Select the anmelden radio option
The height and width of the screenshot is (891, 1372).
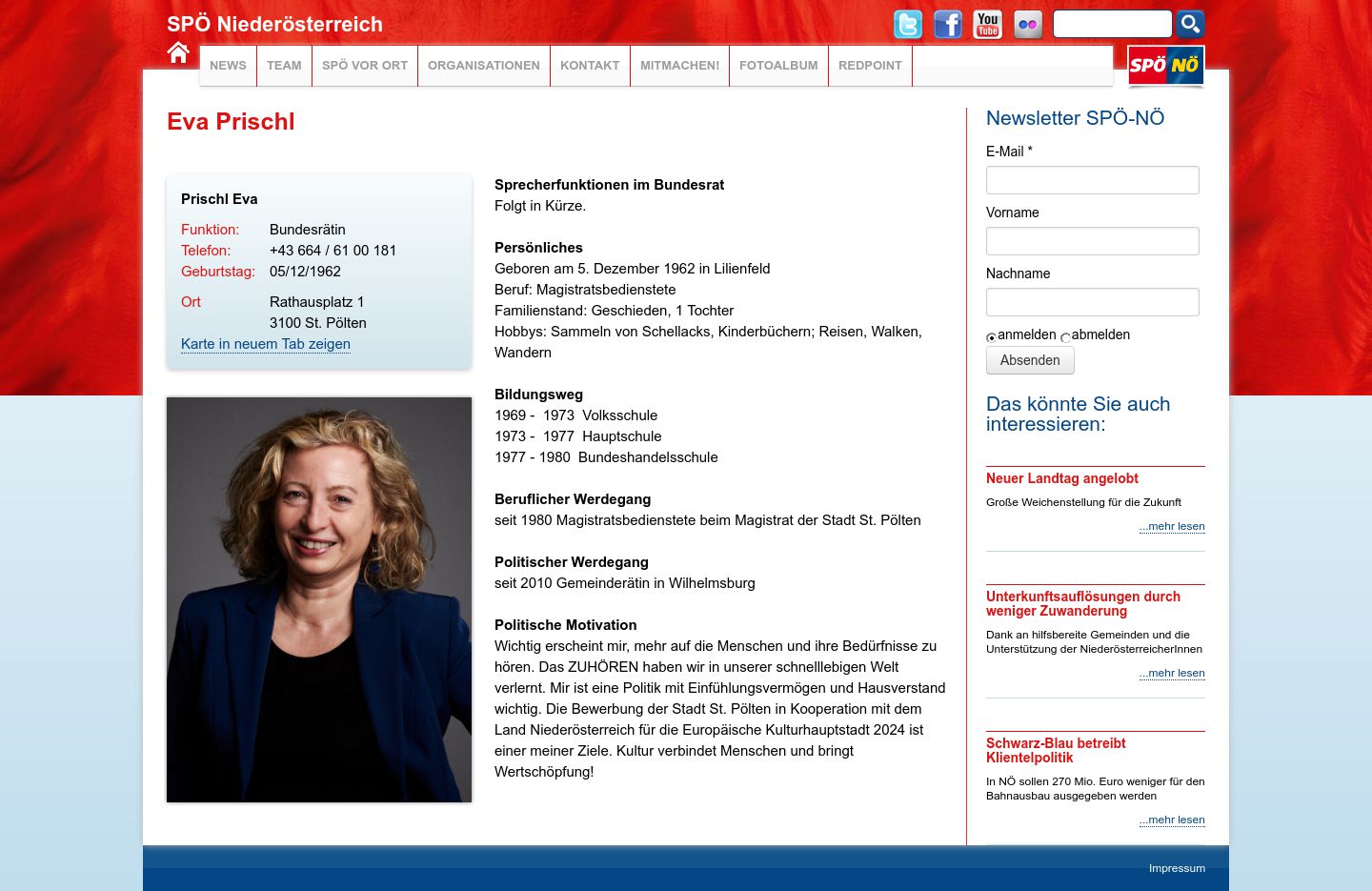click(x=991, y=337)
